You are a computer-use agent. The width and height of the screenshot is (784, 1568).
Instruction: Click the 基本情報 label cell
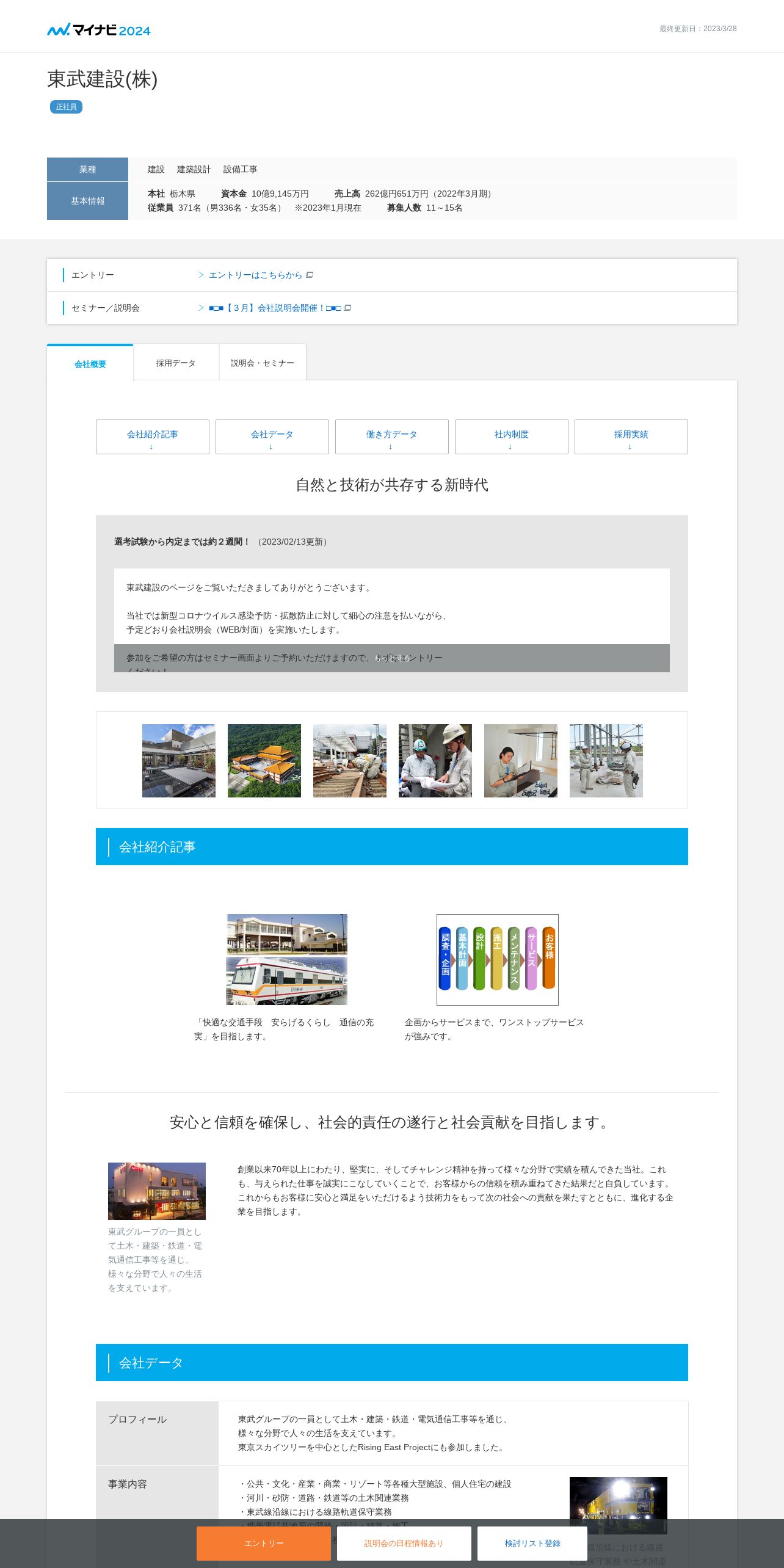(x=87, y=201)
